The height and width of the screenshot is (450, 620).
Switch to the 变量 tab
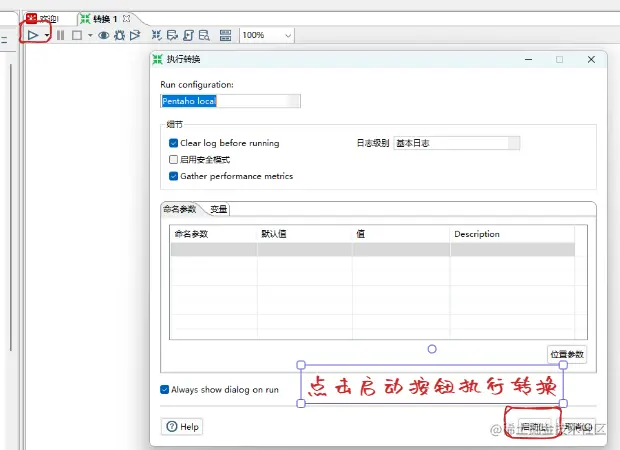point(219,209)
